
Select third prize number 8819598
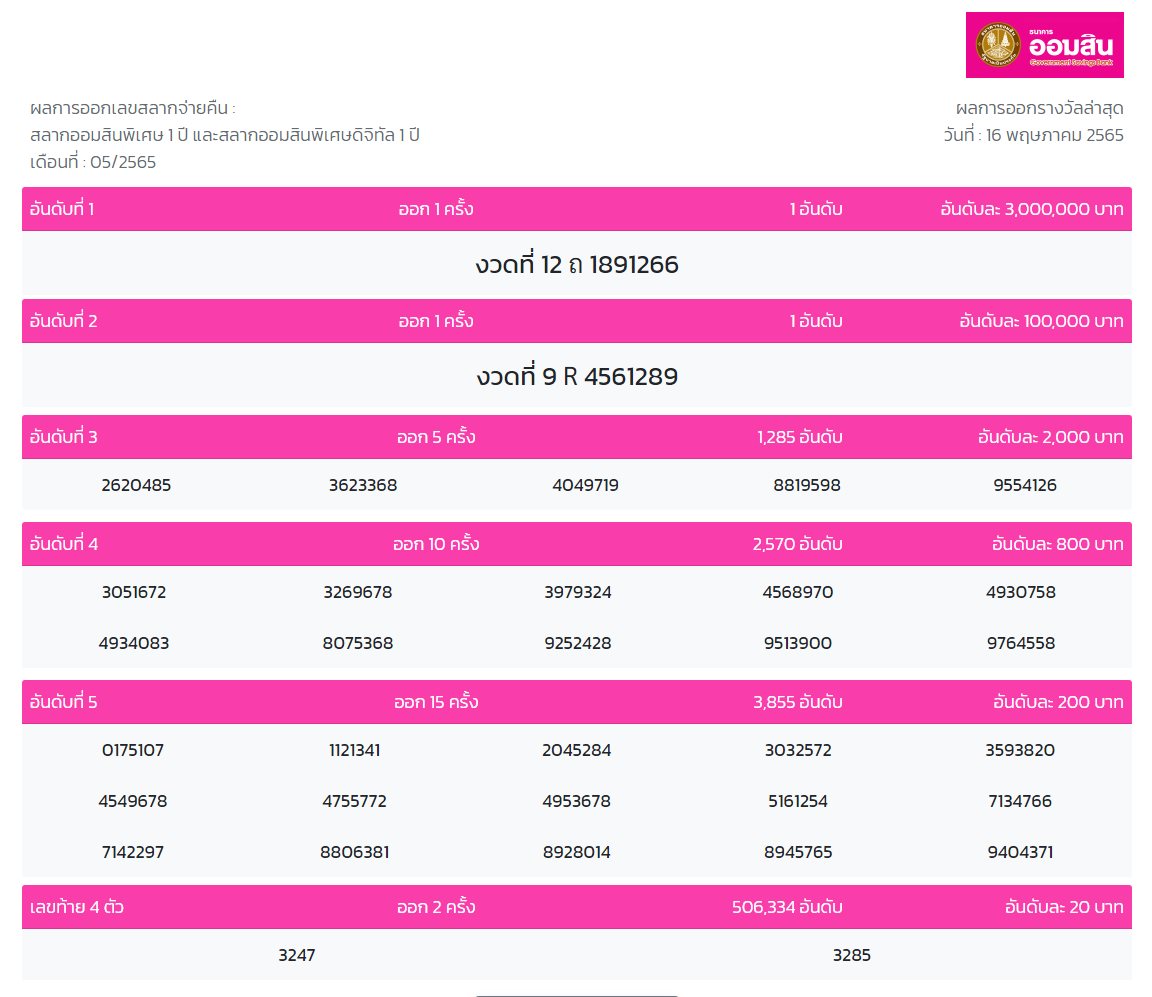pos(807,485)
